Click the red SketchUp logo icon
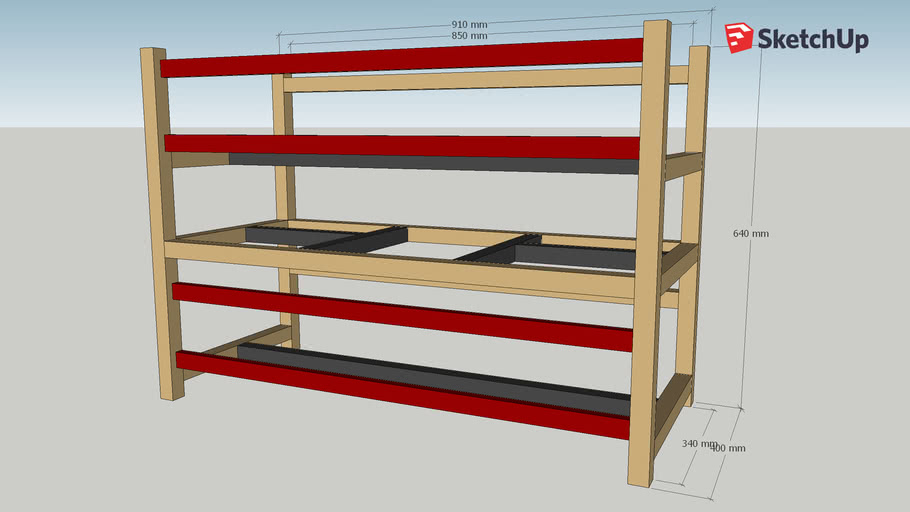The height and width of the screenshot is (512, 910). point(739,37)
